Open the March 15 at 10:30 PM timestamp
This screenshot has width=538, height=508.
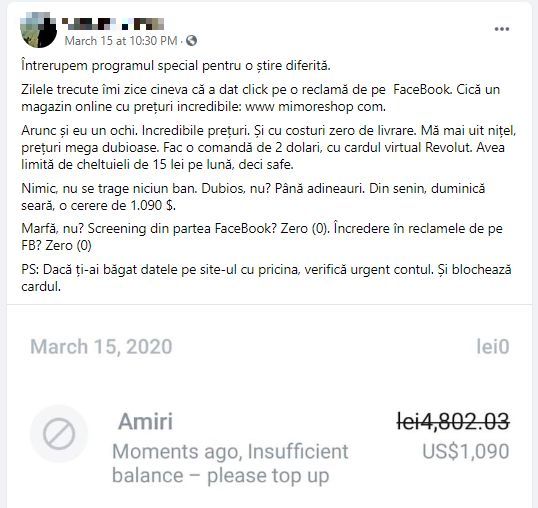click(x=121, y=41)
